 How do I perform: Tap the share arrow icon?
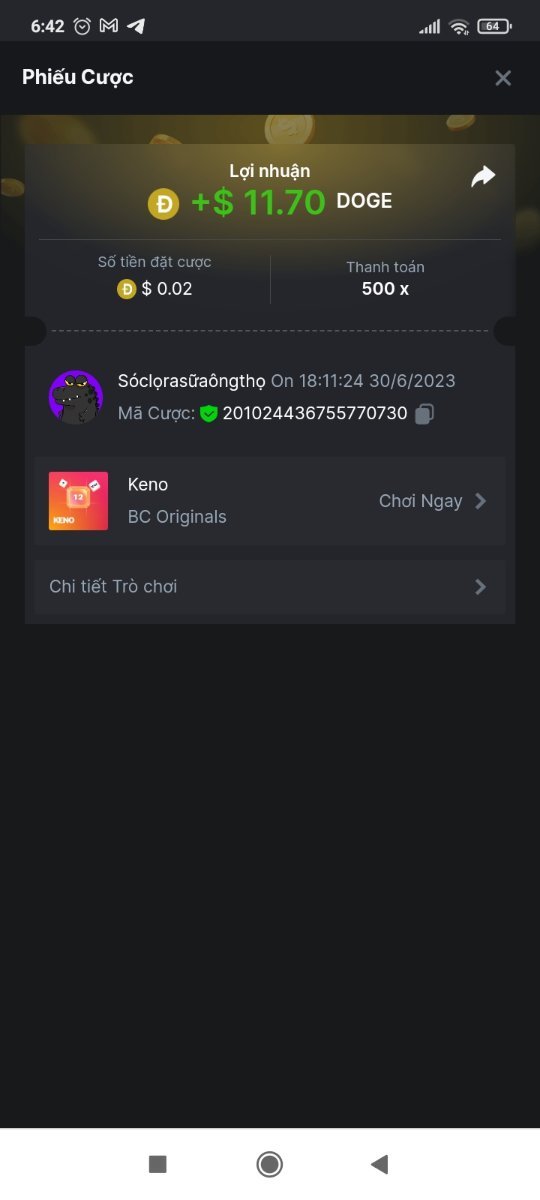click(483, 177)
